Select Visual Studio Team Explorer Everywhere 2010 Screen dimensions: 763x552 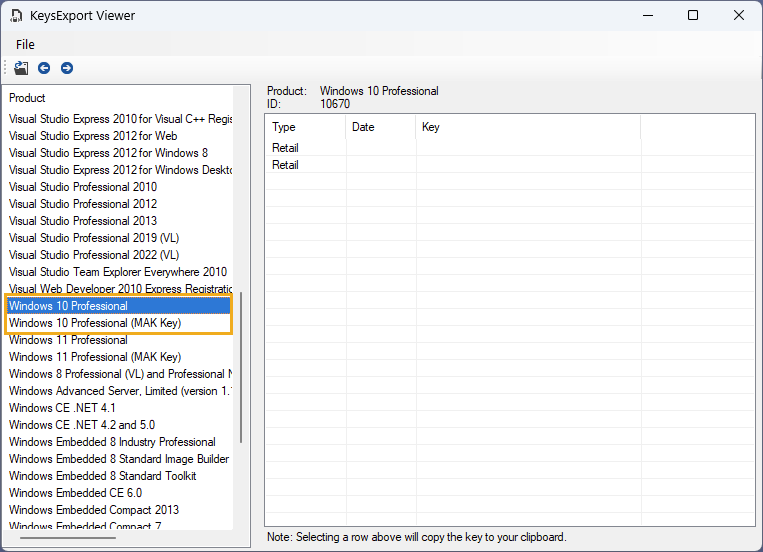(120, 272)
